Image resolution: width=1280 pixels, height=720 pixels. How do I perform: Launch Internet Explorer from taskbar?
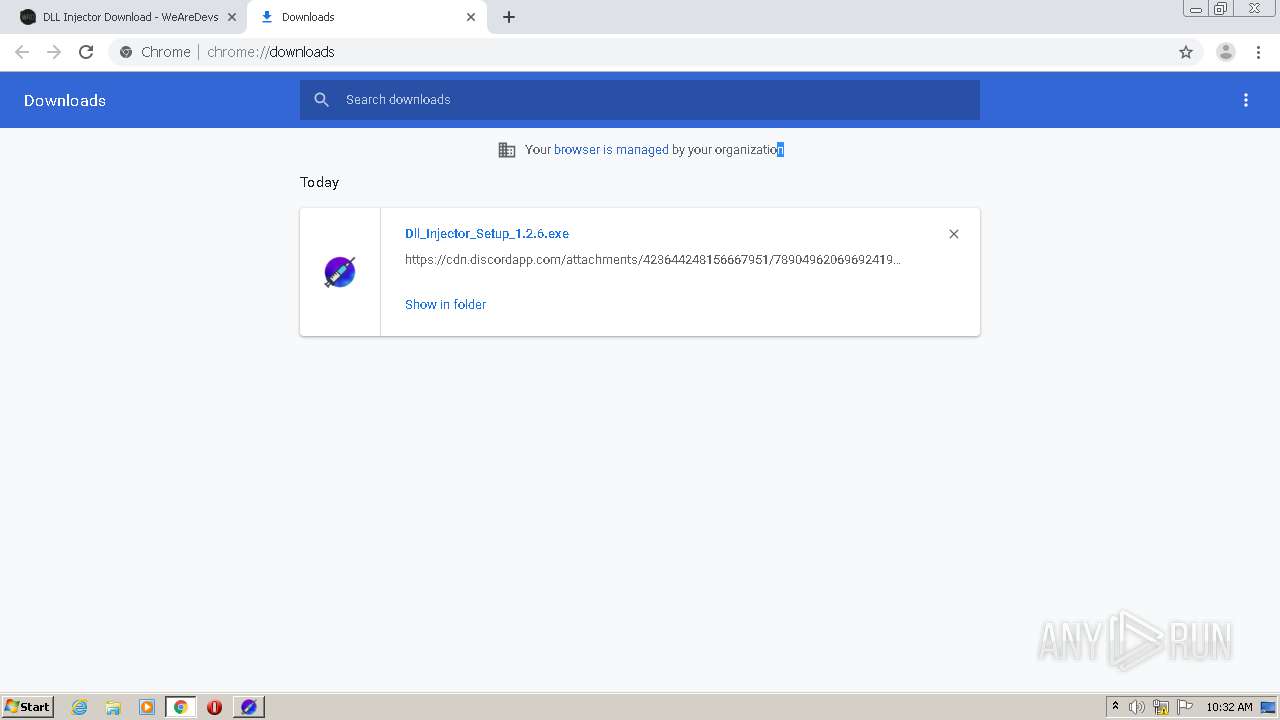click(x=80, y=707)
